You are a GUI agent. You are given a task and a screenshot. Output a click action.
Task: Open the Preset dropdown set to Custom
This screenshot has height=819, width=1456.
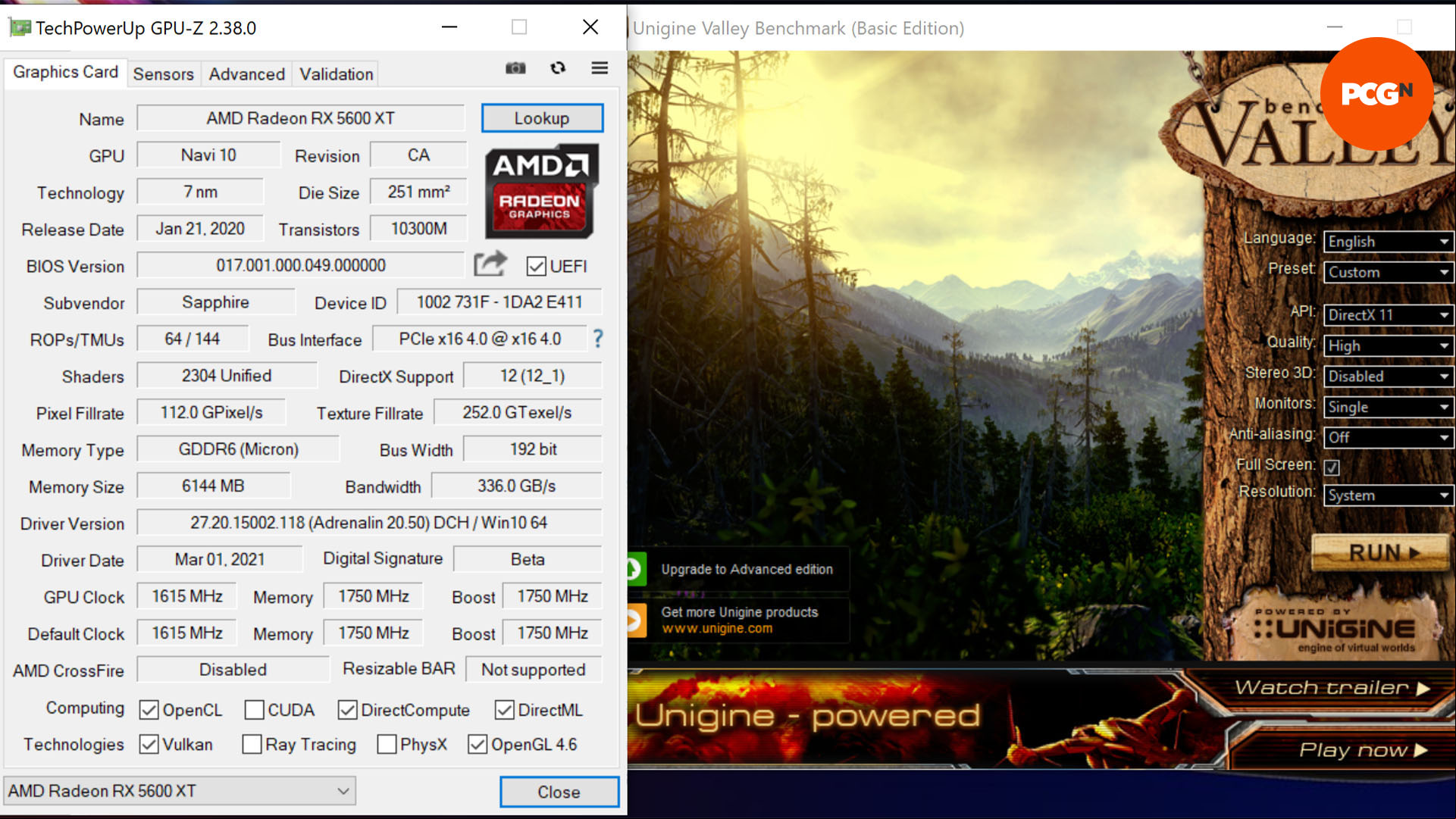(1389, 272)
